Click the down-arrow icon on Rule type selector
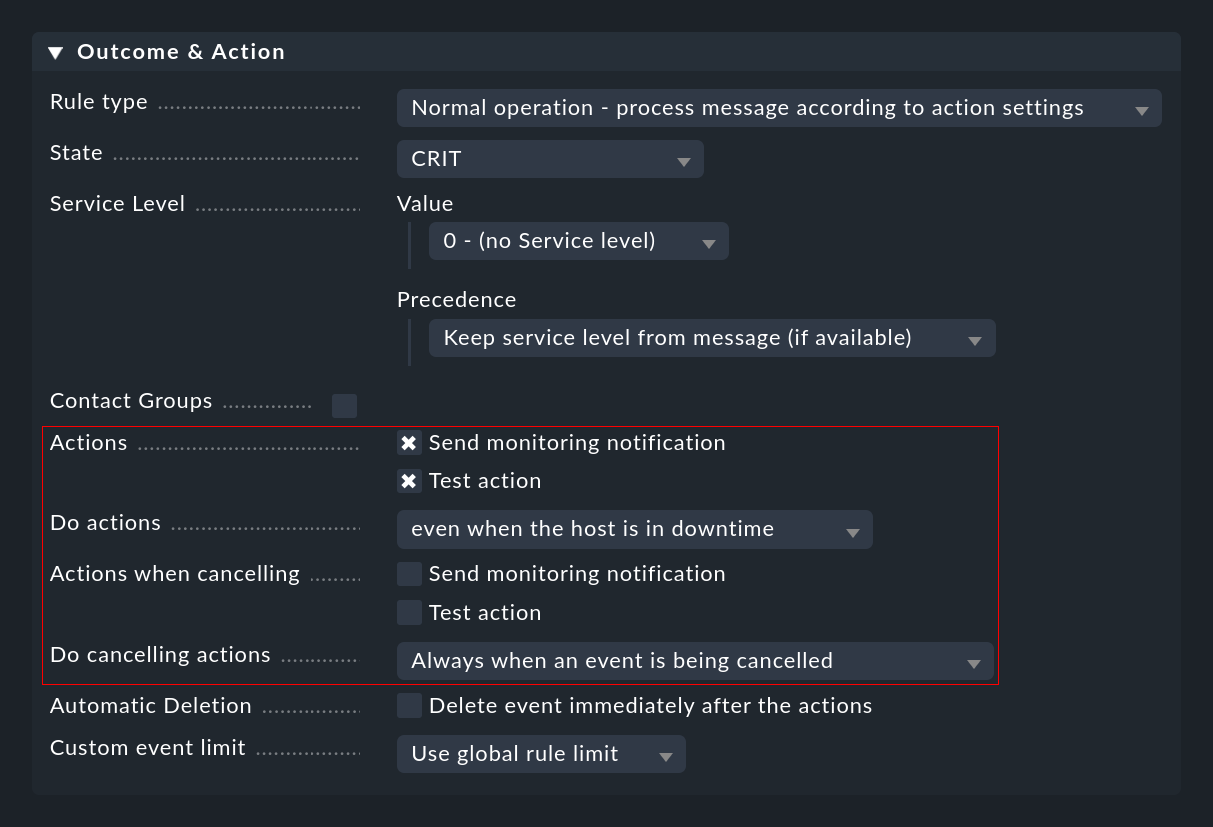The image size is (1213, 827). 1144,108
